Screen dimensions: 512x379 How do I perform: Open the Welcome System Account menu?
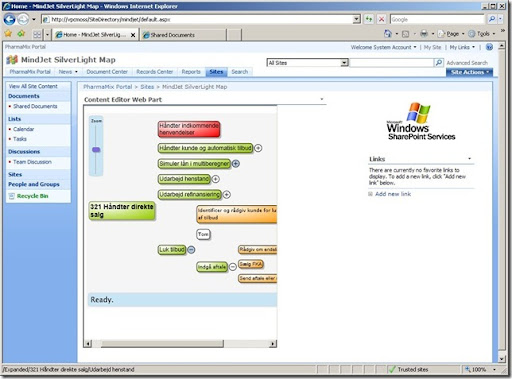tap(383, 47)
